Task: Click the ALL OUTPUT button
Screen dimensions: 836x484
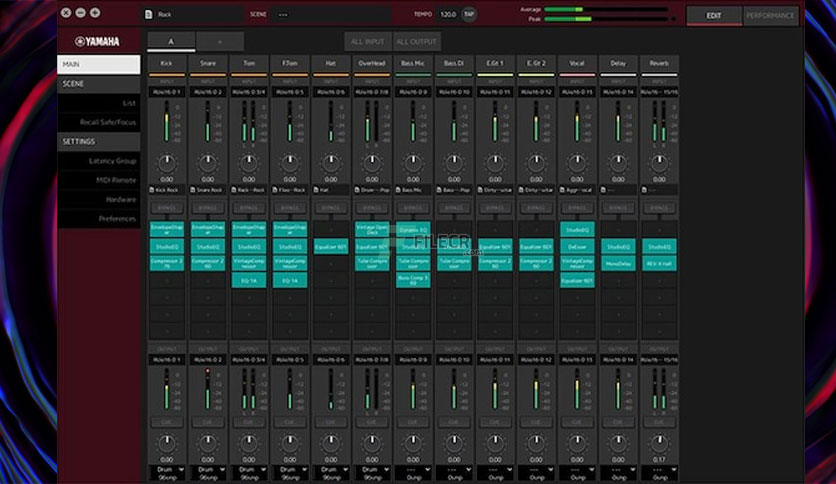Action: 416,42
